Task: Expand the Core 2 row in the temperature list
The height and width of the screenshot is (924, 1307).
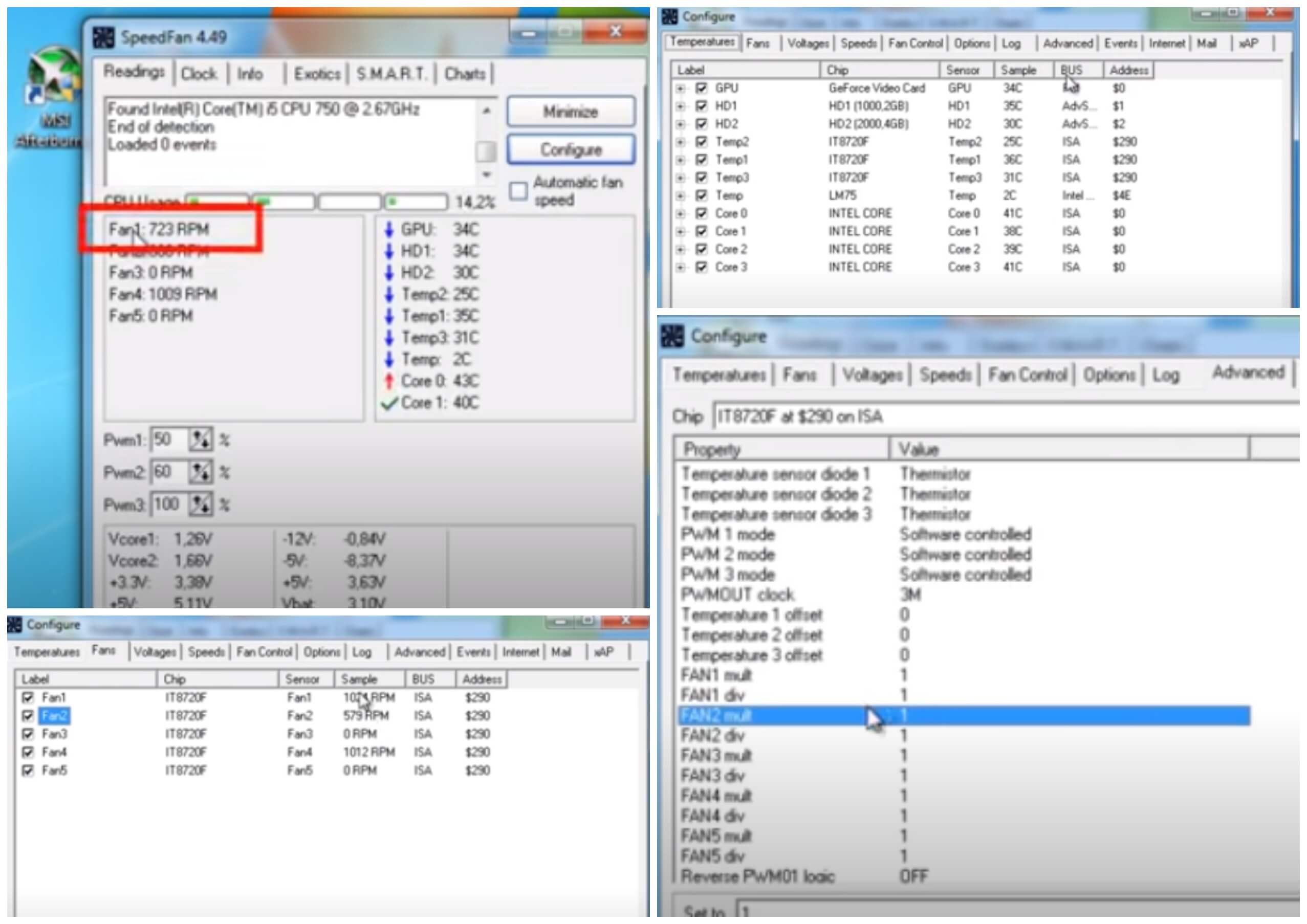Action: click(x=680, y=249)
